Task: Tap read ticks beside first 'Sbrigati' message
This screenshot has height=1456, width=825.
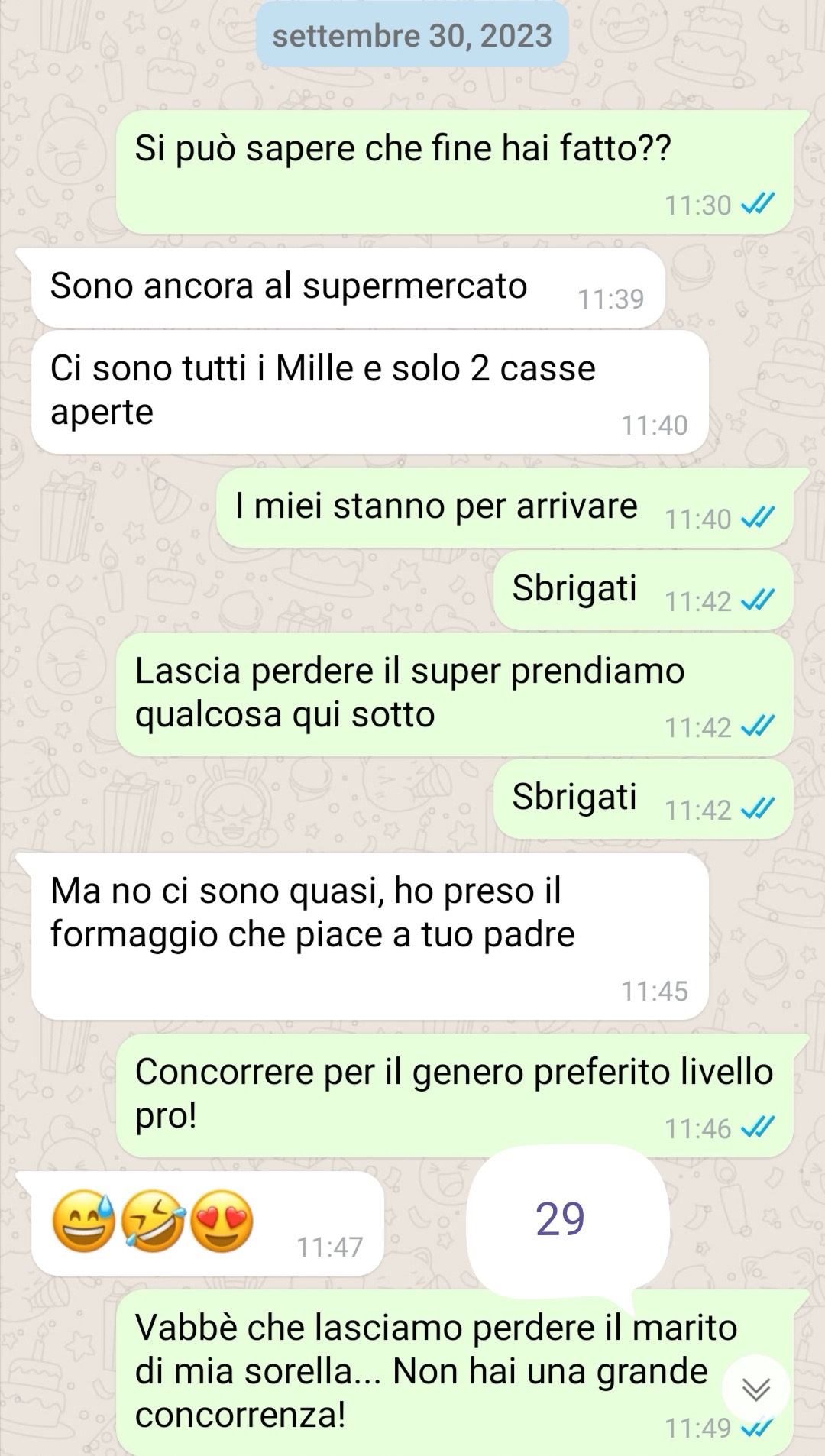Action: tap(758, 600)
